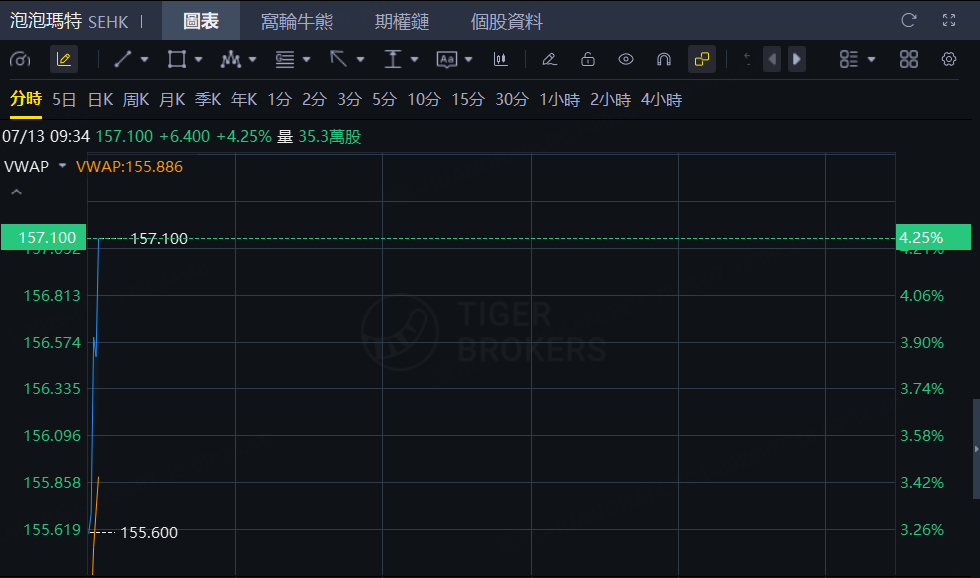Open chart settings gear icon
Screen dimensions: 980x578
click(949, 59)
